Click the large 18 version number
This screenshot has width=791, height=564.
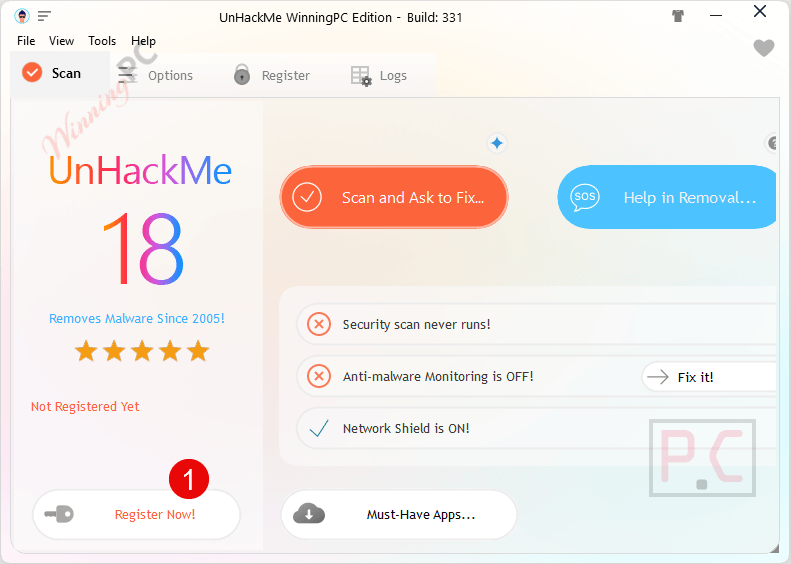[x=143, y=248]
